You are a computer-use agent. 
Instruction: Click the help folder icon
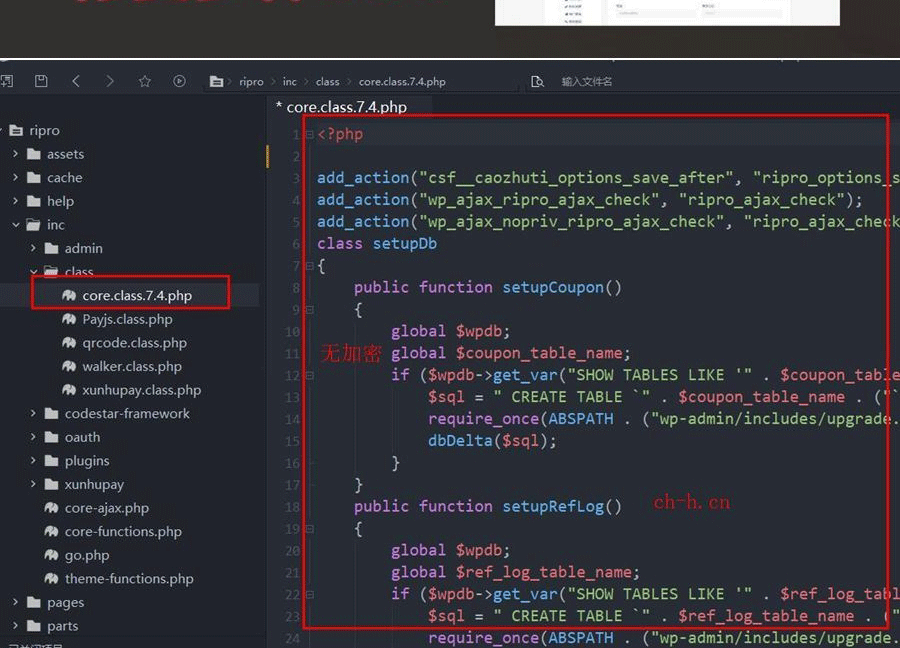(x=34, y=201)
